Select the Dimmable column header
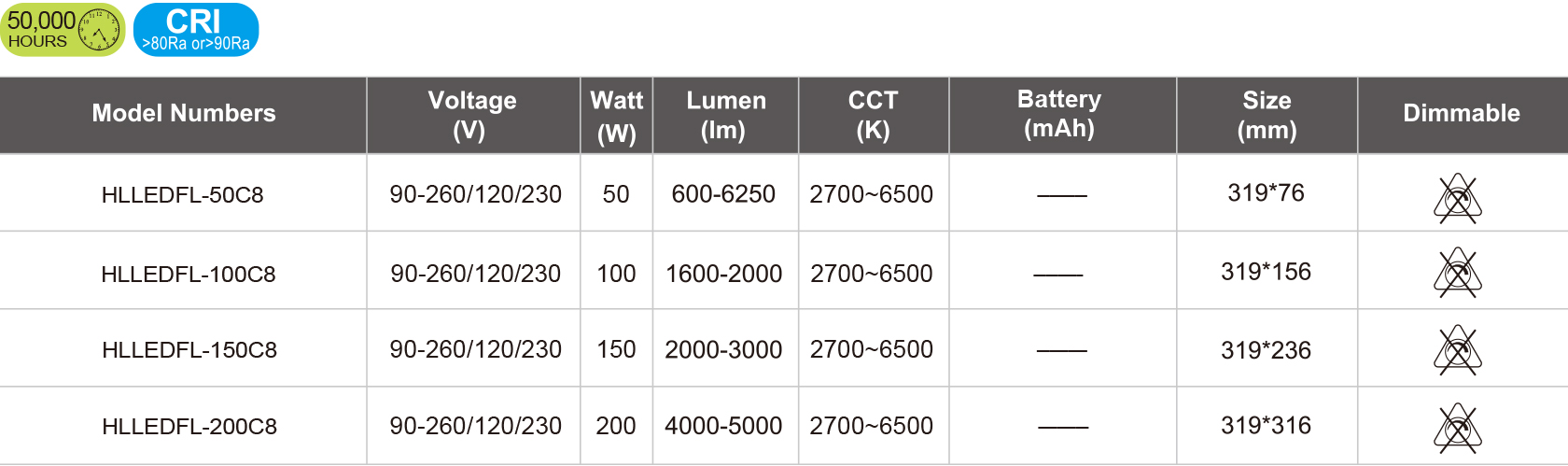Screen dimensions: 1568x466 (x=1462, y=114)
